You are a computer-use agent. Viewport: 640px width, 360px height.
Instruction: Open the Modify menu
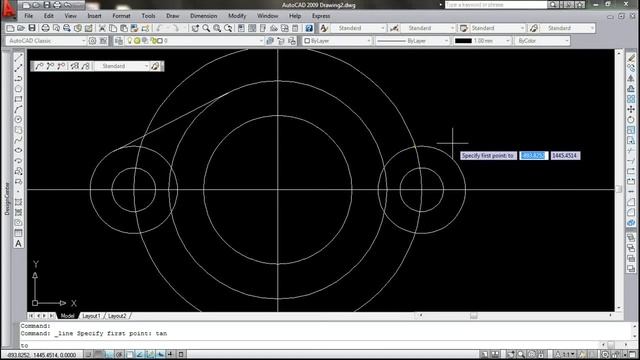coord(237,16)
